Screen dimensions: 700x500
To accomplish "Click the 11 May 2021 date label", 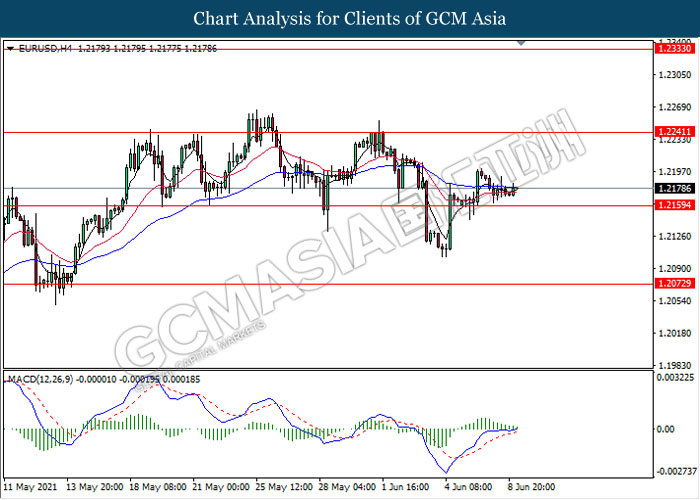I will pyautogui.click(x=31, y=487).
